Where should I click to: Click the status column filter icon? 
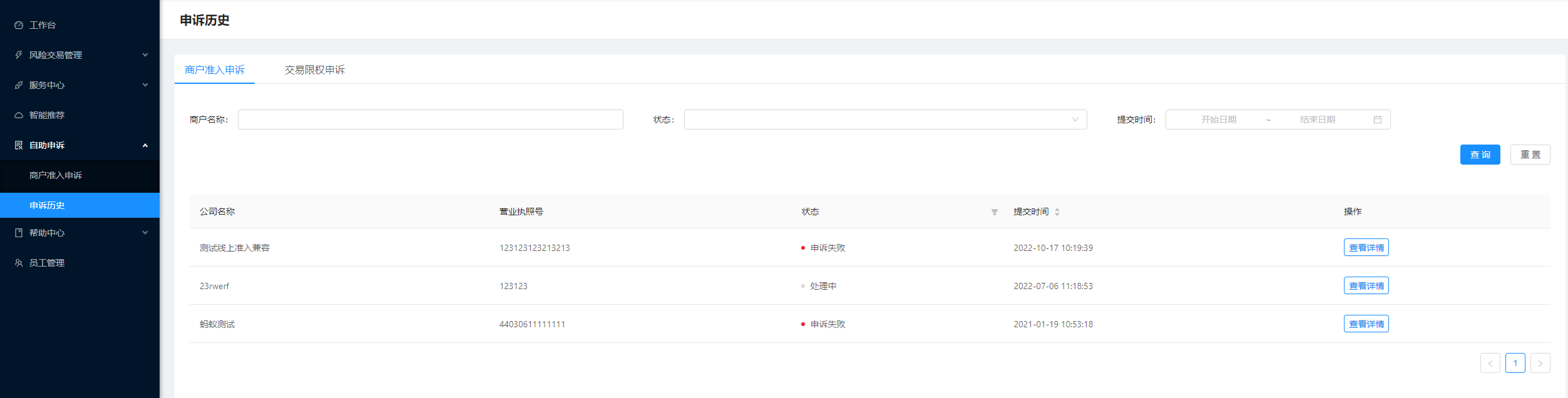994,212
